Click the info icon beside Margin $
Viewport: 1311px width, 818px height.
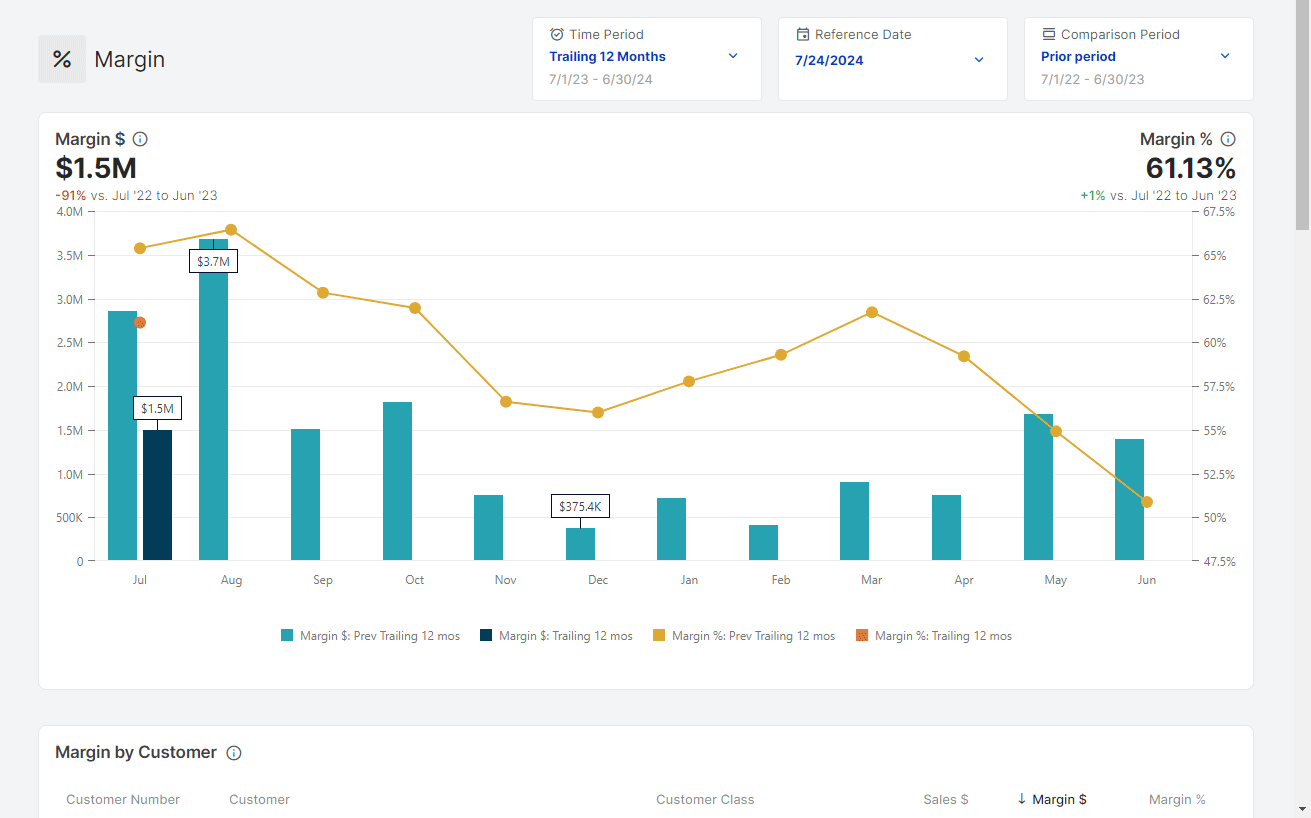pos(140,139)
